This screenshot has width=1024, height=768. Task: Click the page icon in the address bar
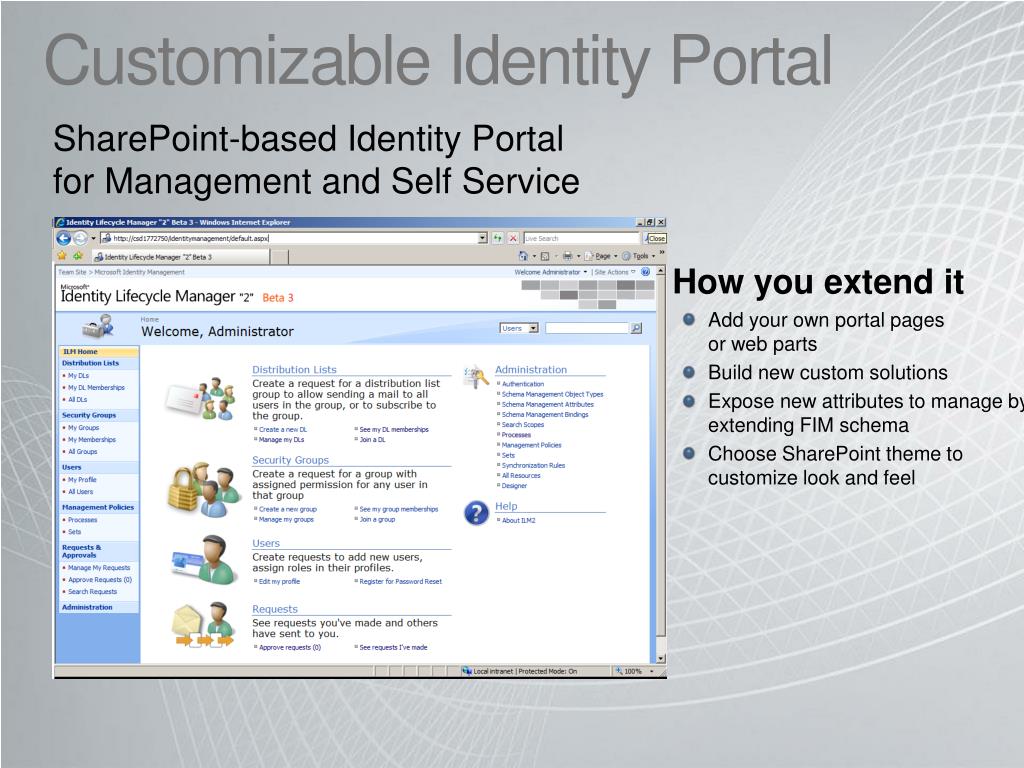click(x=106, y=238)
